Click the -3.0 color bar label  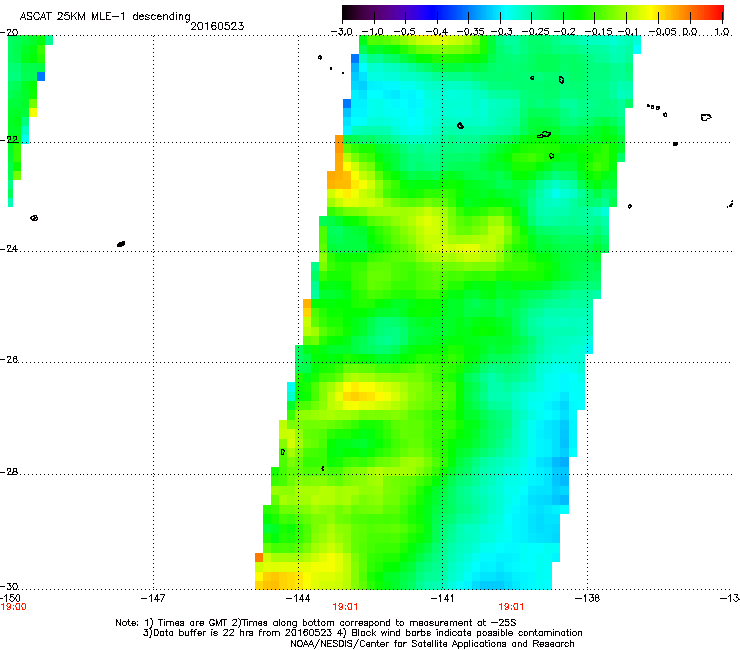(x=342, y=32)
